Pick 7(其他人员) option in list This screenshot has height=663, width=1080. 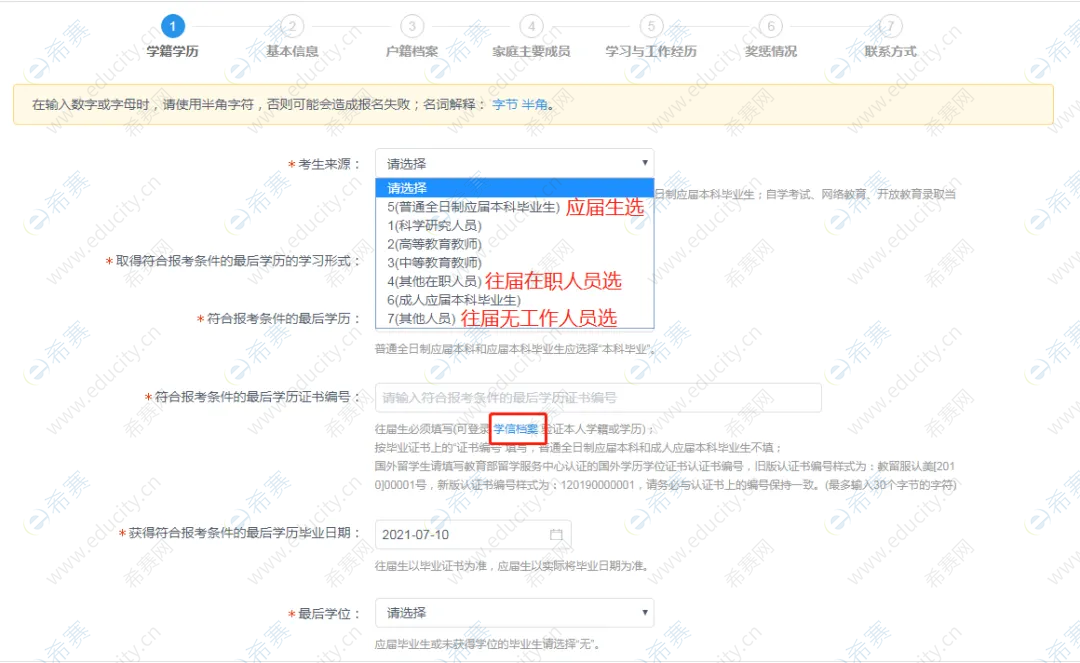coord(421,318)
